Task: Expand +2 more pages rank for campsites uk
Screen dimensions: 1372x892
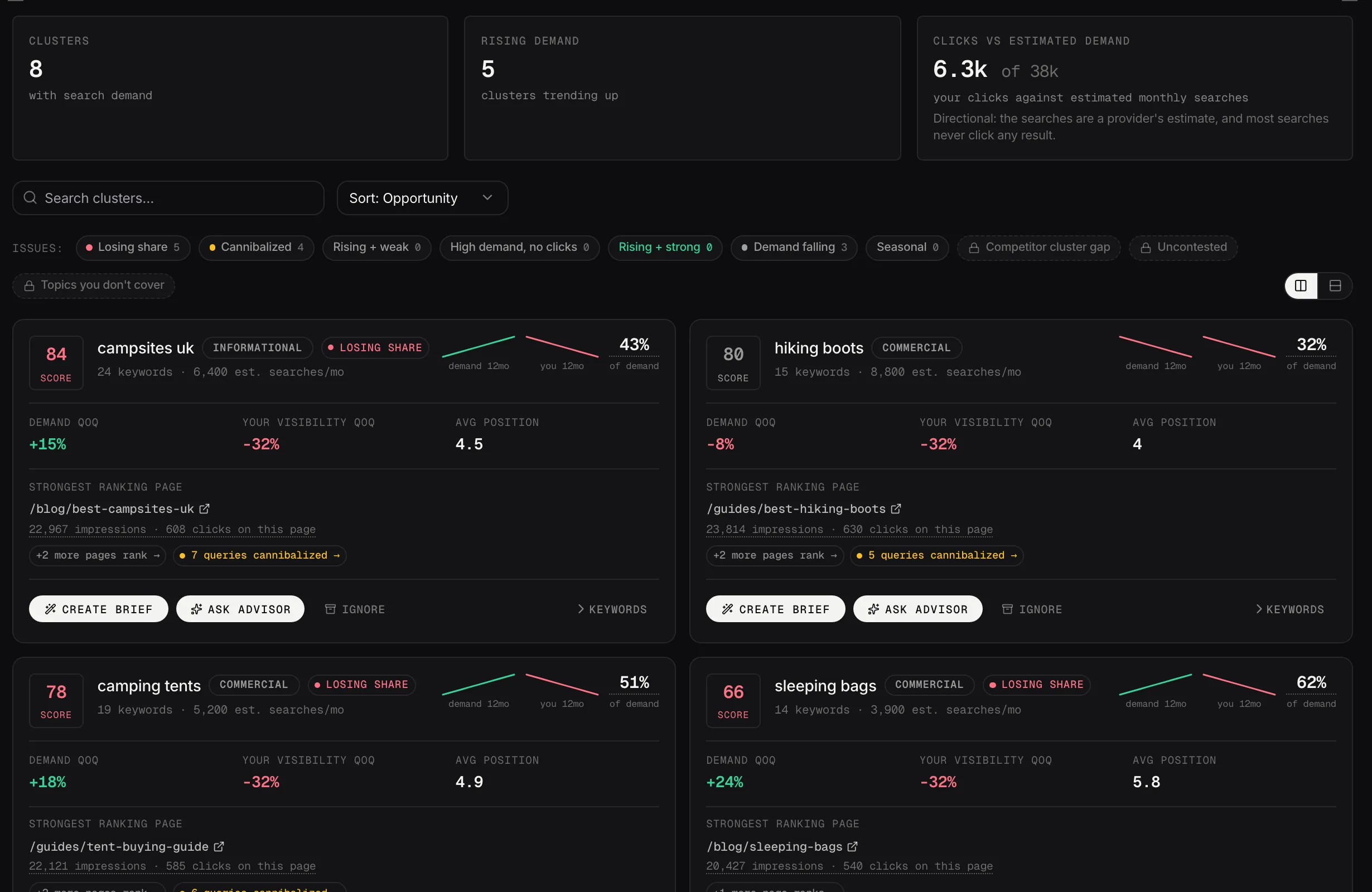Action: pos(98,555)
